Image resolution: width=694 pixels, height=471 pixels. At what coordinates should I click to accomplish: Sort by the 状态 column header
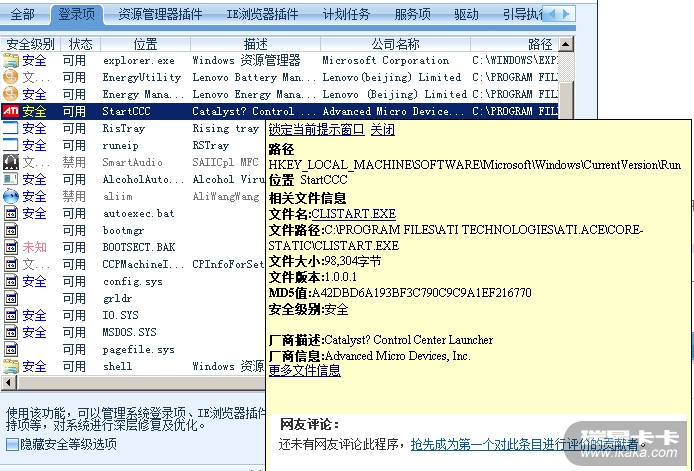(x=81, y=44)
